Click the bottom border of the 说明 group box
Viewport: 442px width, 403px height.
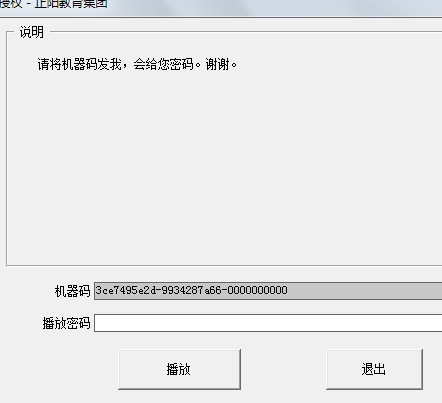pos(223,265)
